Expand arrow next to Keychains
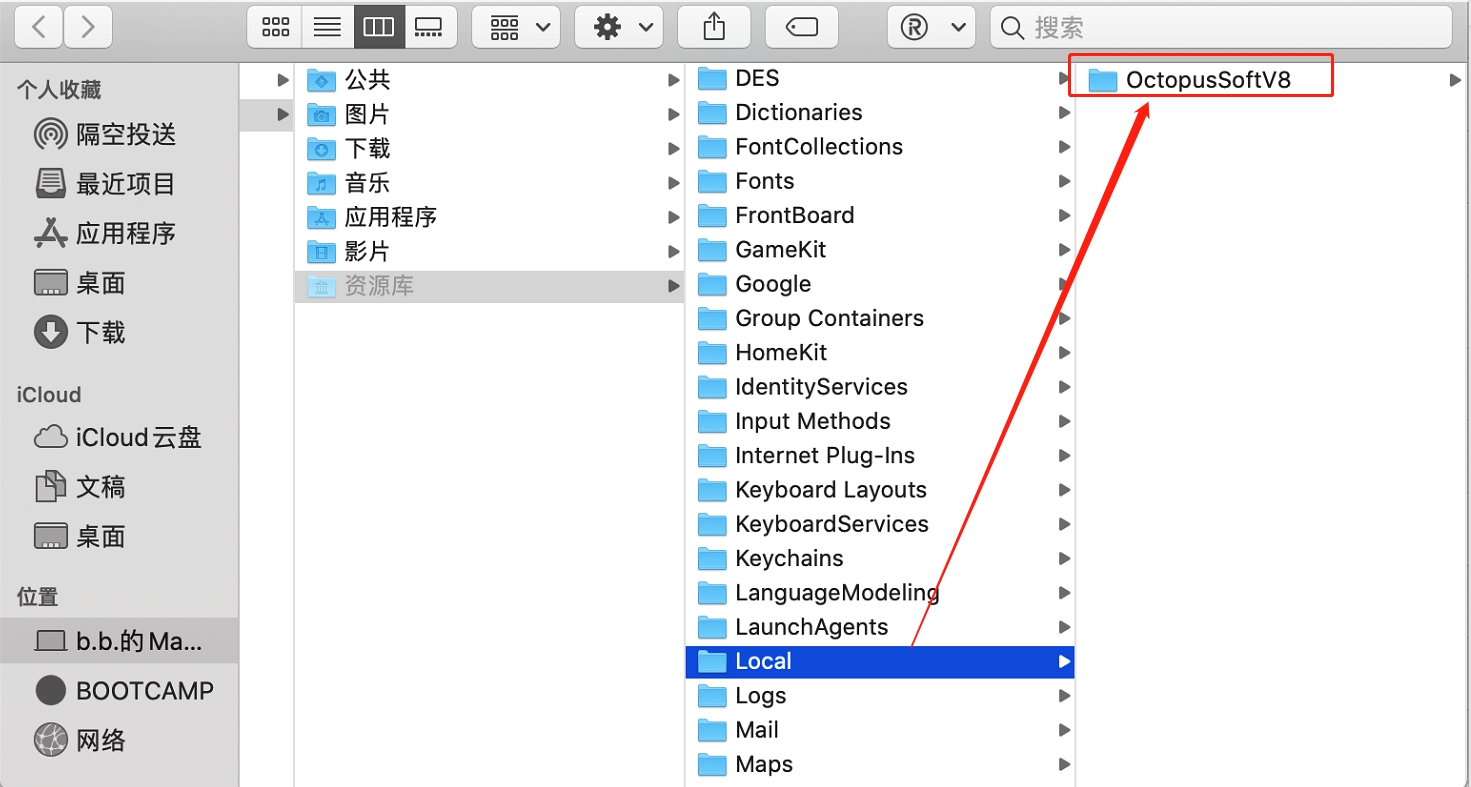 (1064, 558)
